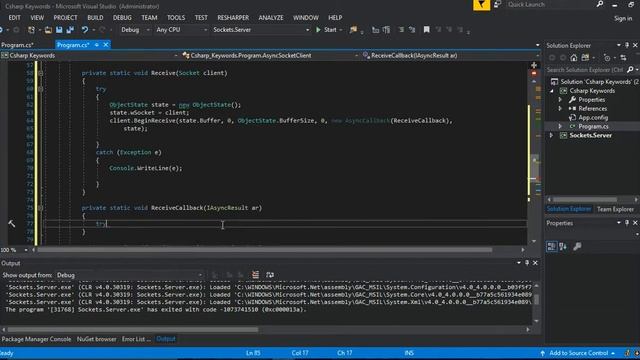Click the feedback icon beside Quick Launch
Viewport: 640px width, 360px height.
[498, 4]
